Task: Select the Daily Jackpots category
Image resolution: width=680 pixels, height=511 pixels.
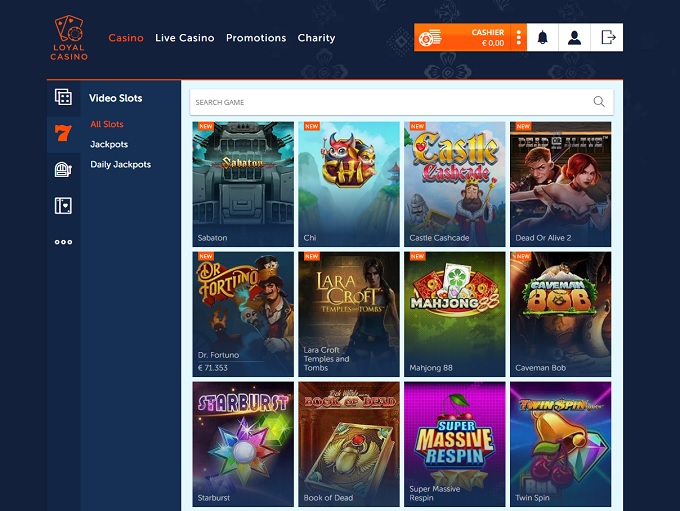Action: point(120,165)
